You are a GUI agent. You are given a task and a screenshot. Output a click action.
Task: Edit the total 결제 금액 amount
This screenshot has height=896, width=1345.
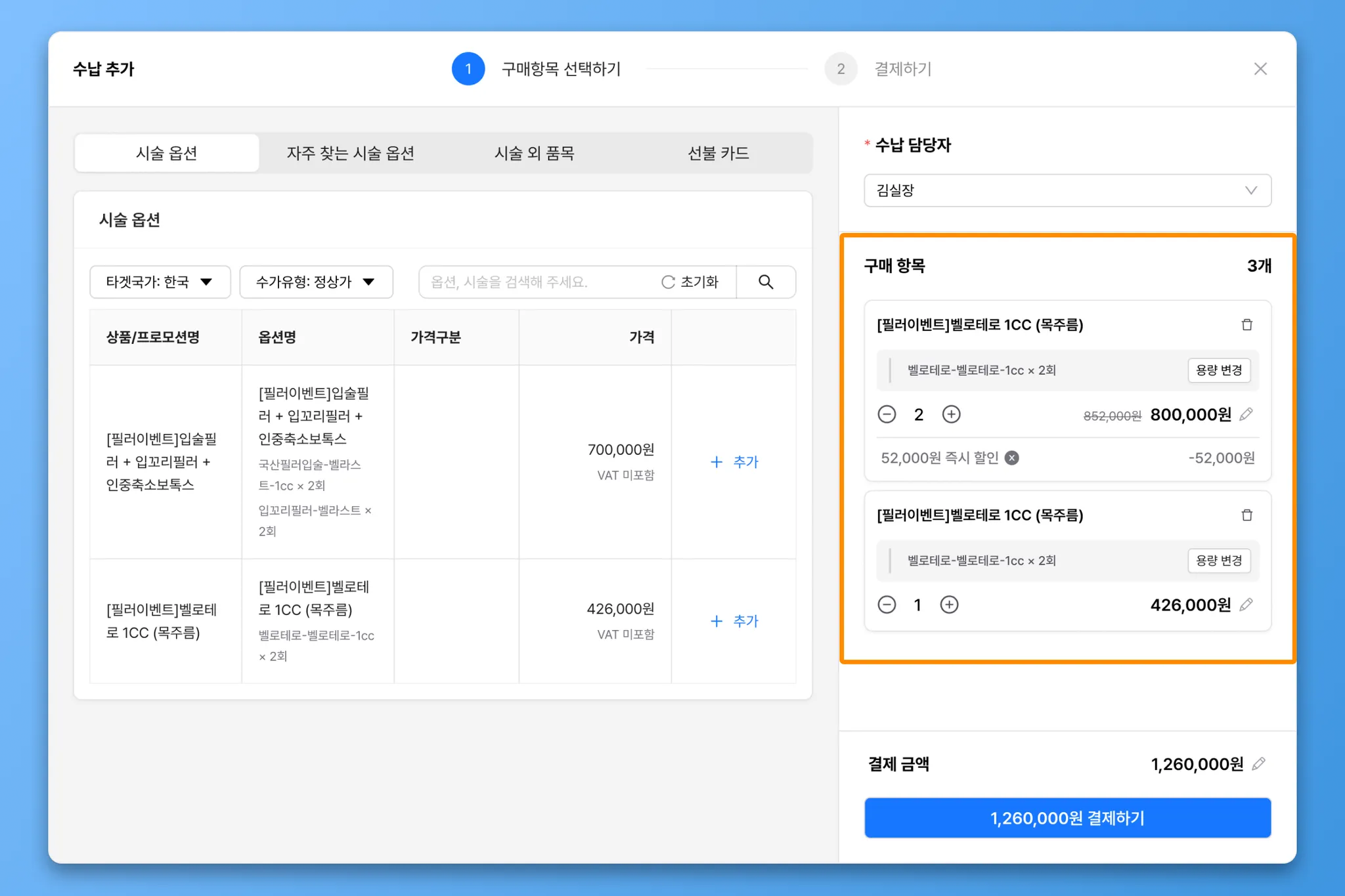coord(1258,763)
